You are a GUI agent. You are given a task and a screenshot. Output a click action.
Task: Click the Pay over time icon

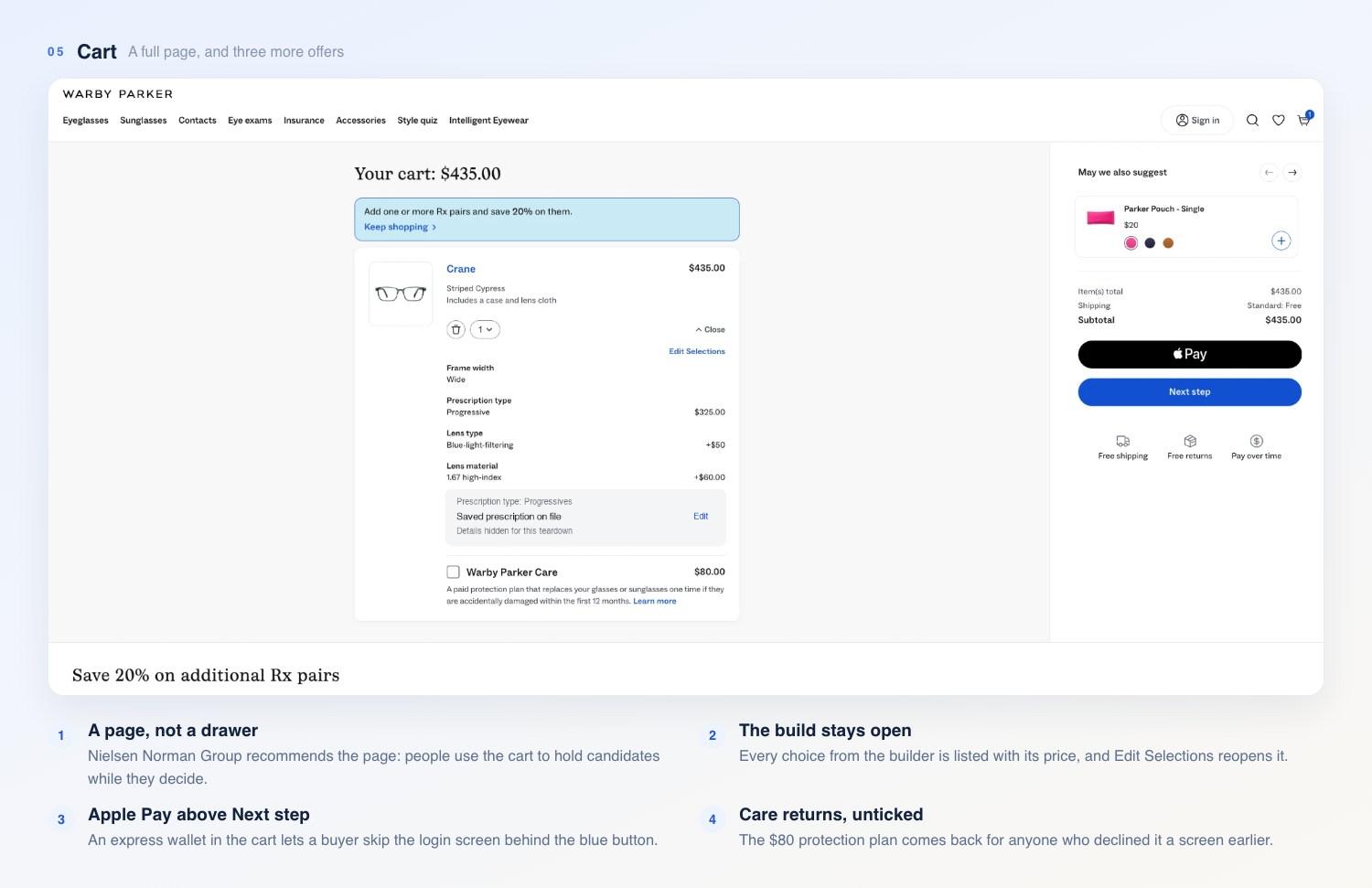(1257, 441)
